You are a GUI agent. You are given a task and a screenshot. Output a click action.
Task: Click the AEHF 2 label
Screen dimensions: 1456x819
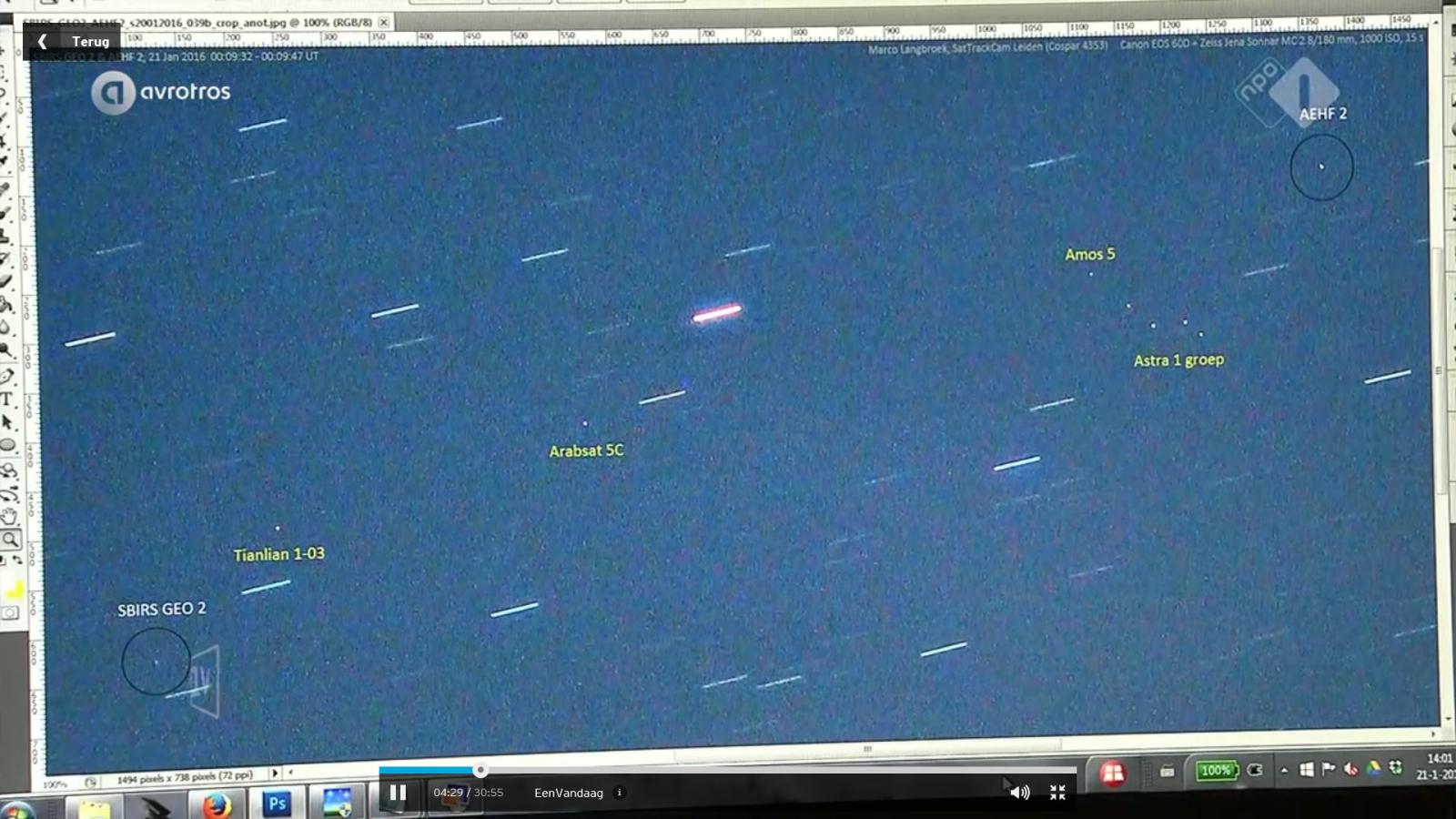[1323, 114]
